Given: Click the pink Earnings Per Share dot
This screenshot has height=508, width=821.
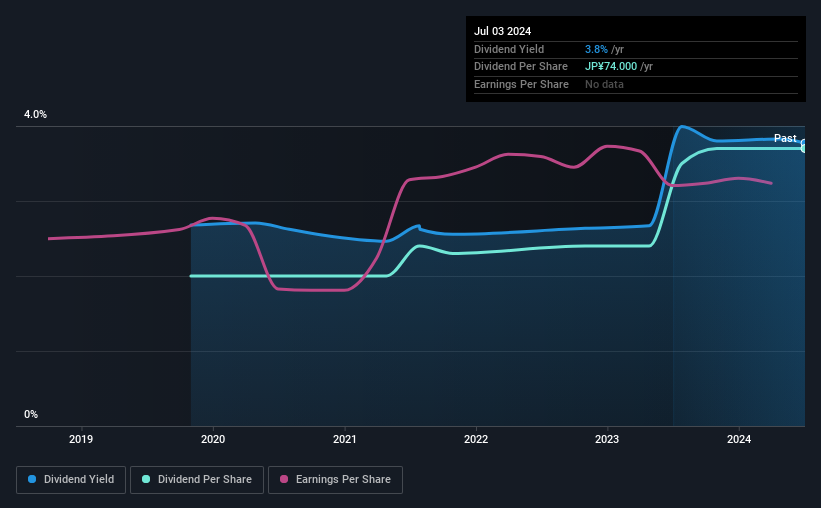Looking at the screenshot, I should click(x=284, y=479).
